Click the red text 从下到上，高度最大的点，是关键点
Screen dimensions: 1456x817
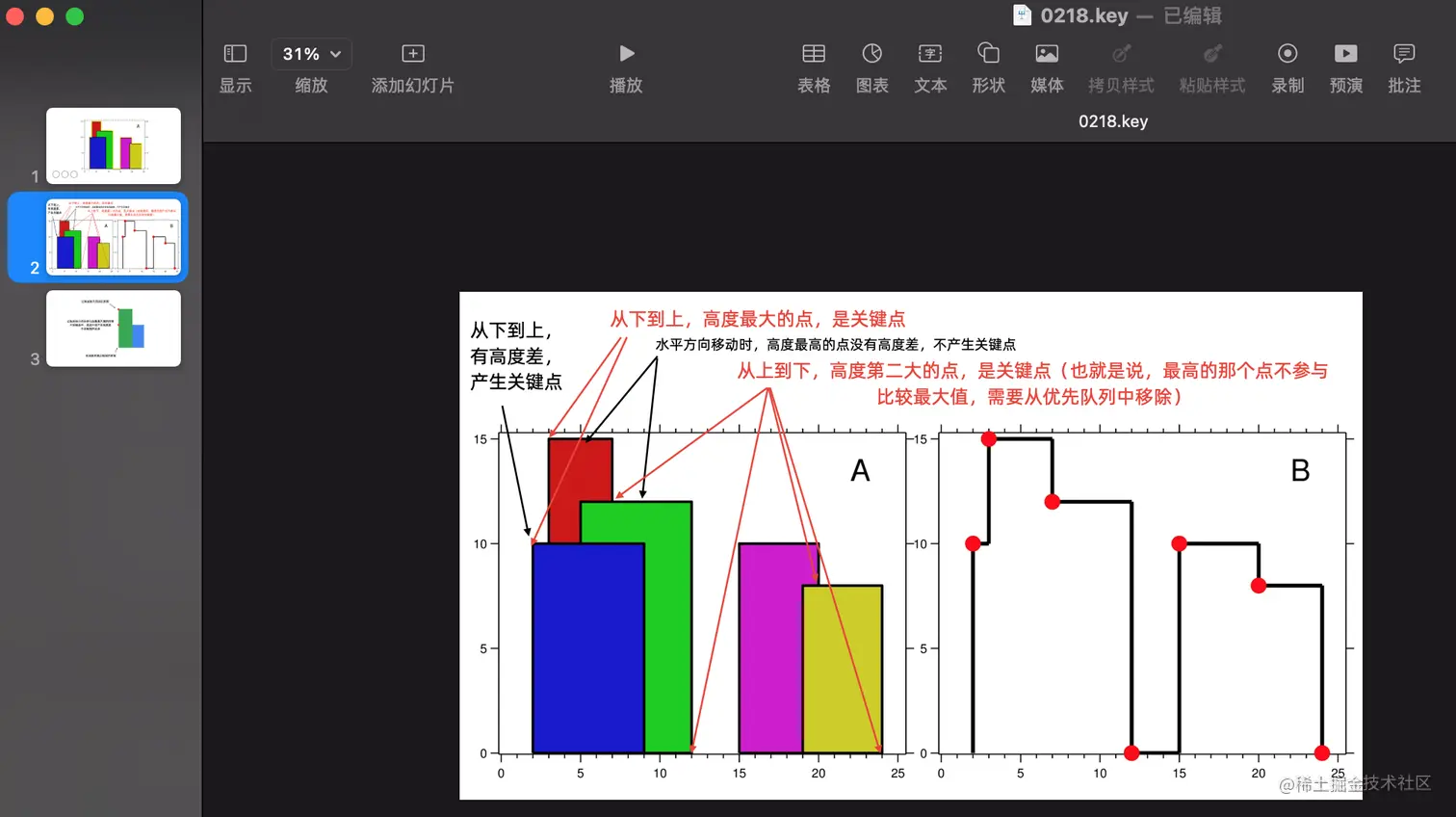click(x=758, y=319)
